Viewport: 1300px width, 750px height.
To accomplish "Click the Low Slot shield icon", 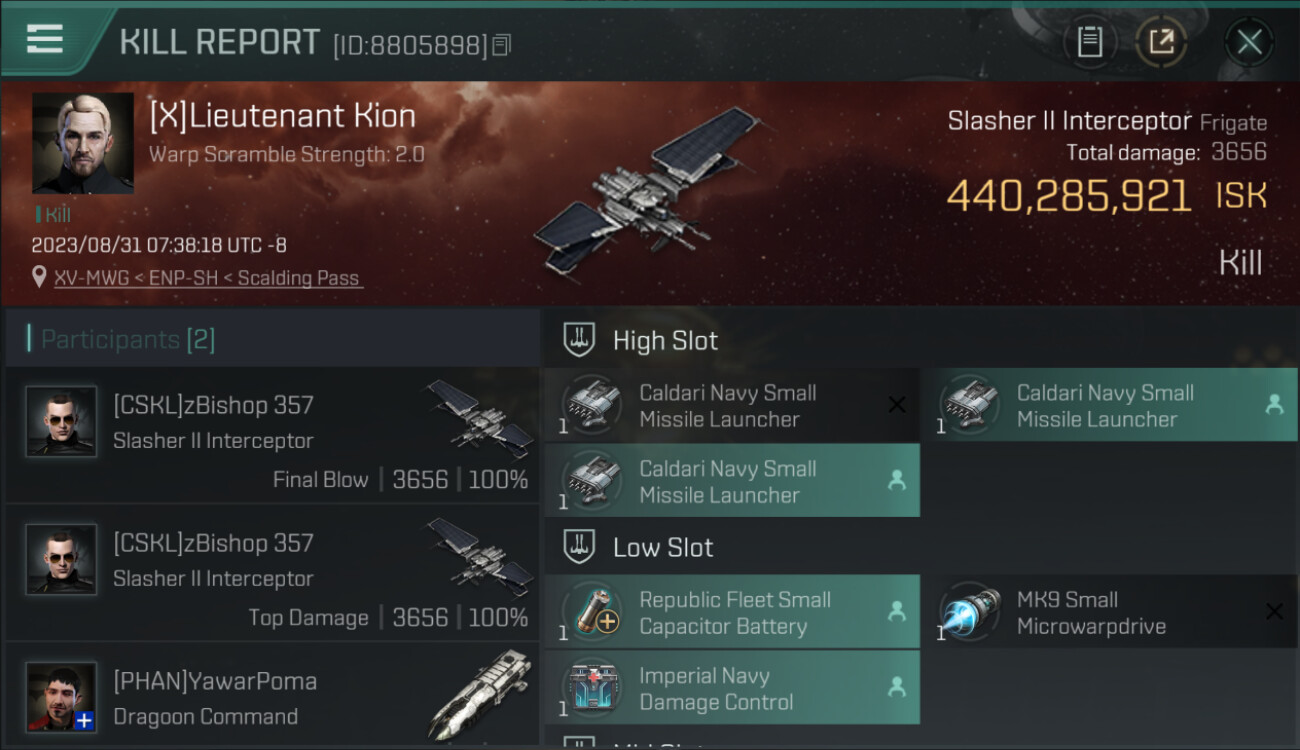I will pyautogui.click(x=579, y=547).
